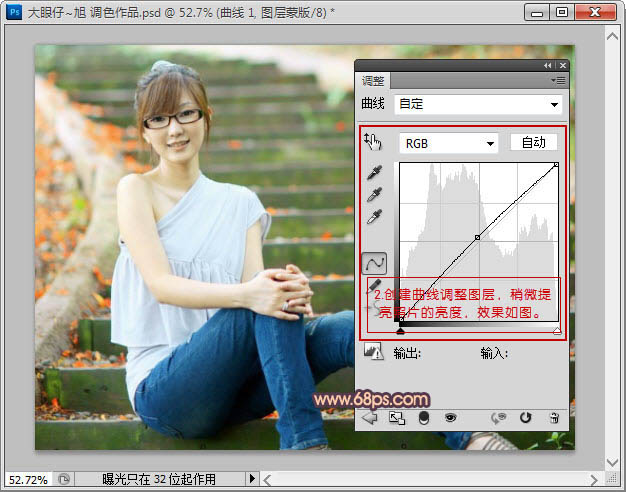Toggle expanded panel view icon

(396, 418)
